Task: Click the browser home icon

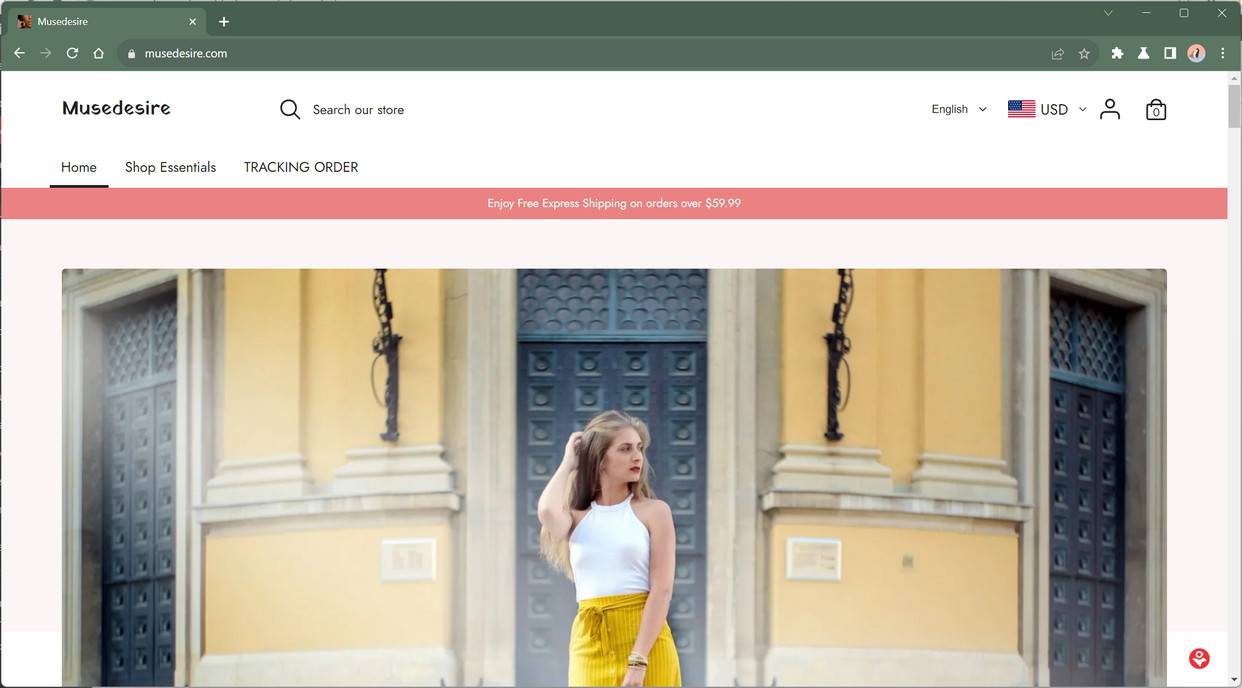Action: point(98,53)
